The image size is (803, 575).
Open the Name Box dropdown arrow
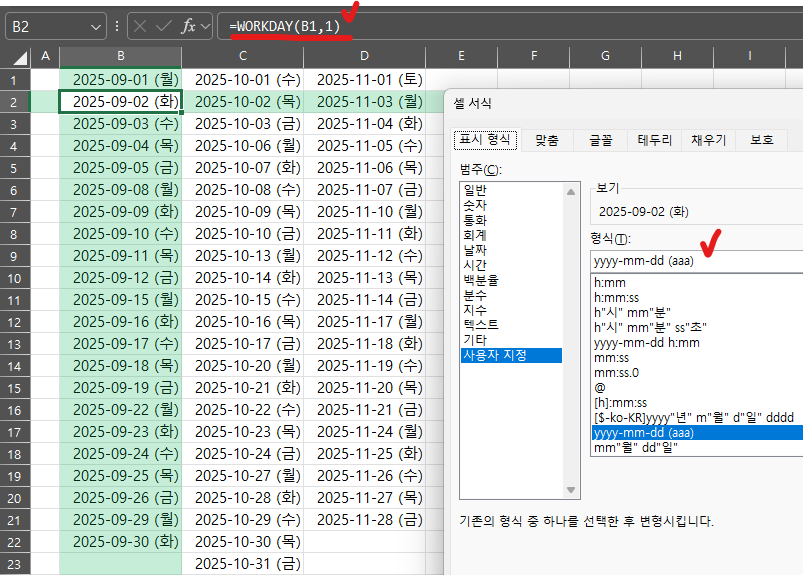tap(95, 27)
